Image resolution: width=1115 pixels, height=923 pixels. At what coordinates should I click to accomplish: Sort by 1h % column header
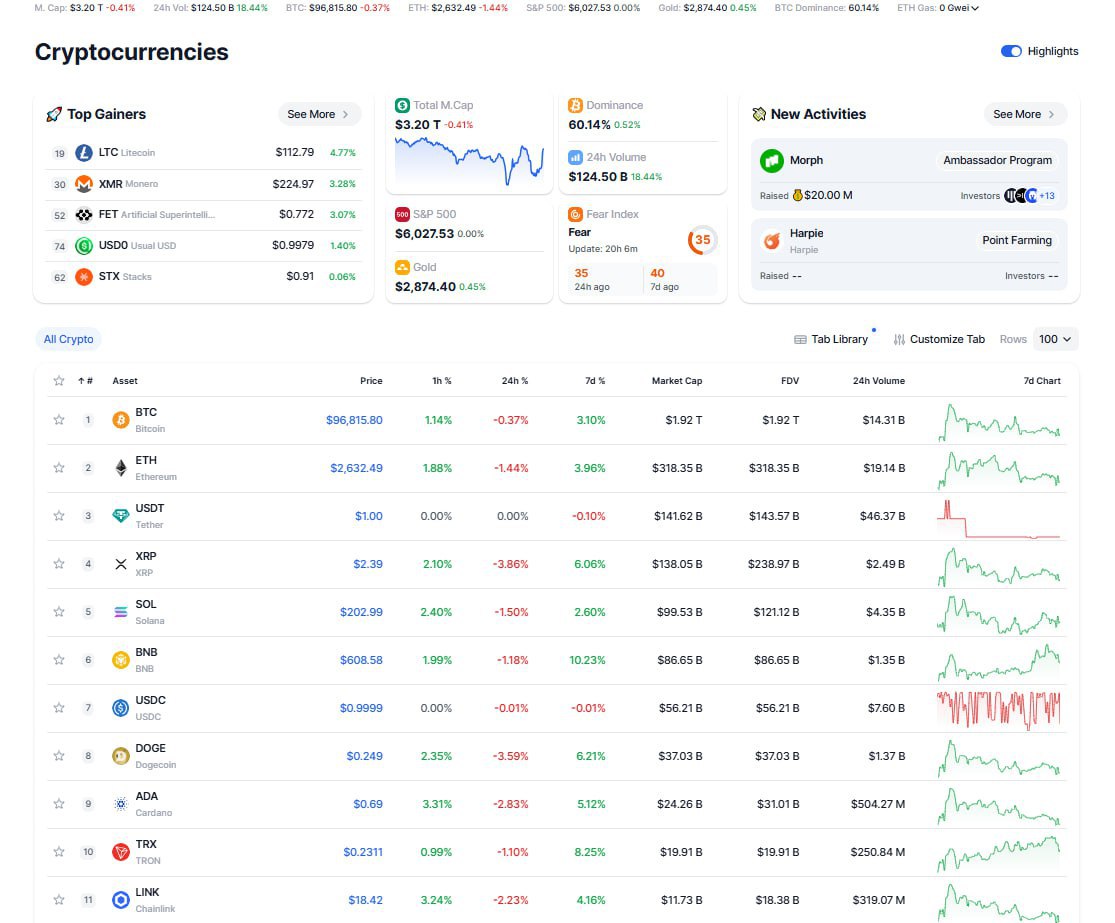442,380
